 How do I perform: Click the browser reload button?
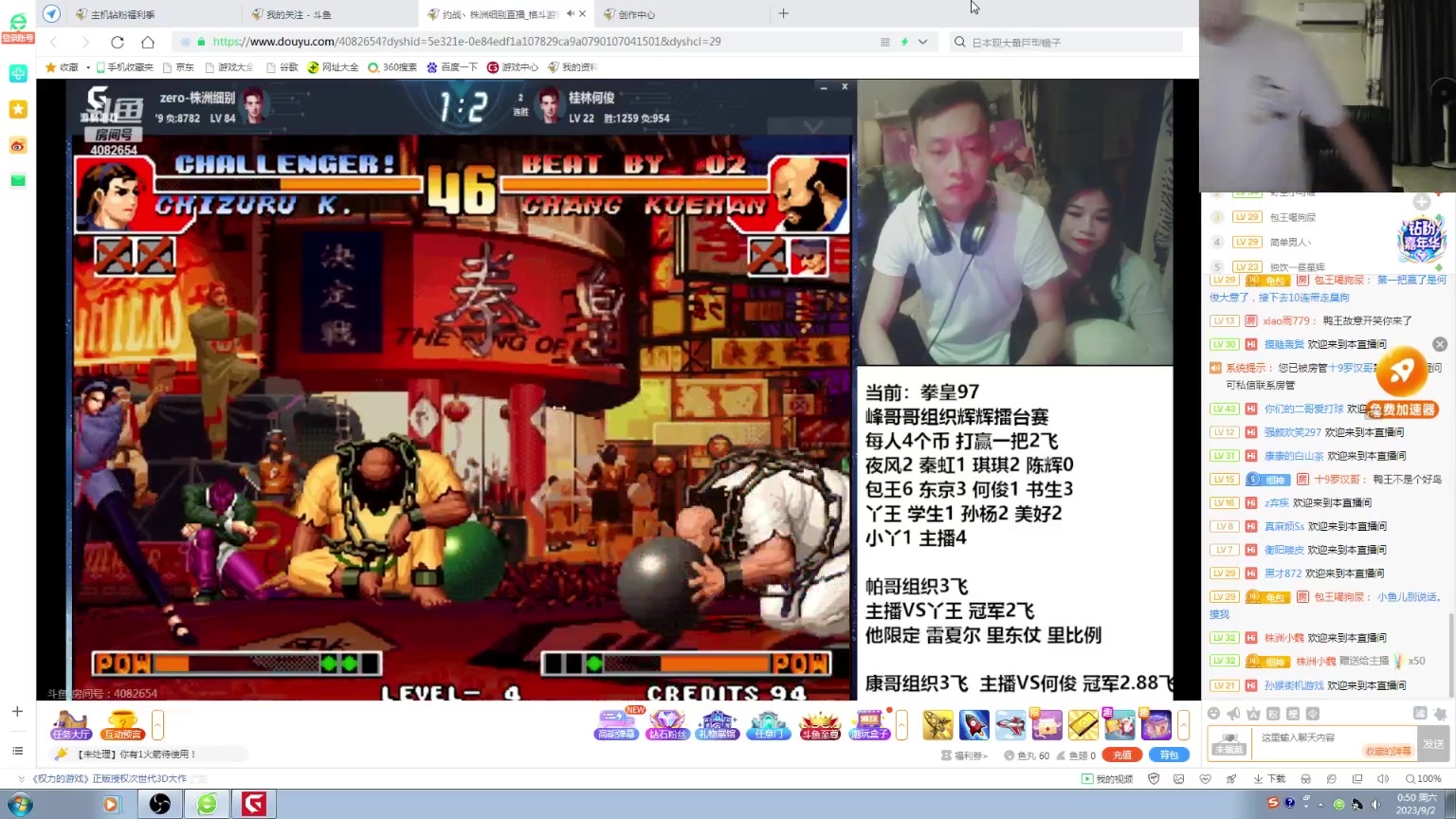coord(118,42)
